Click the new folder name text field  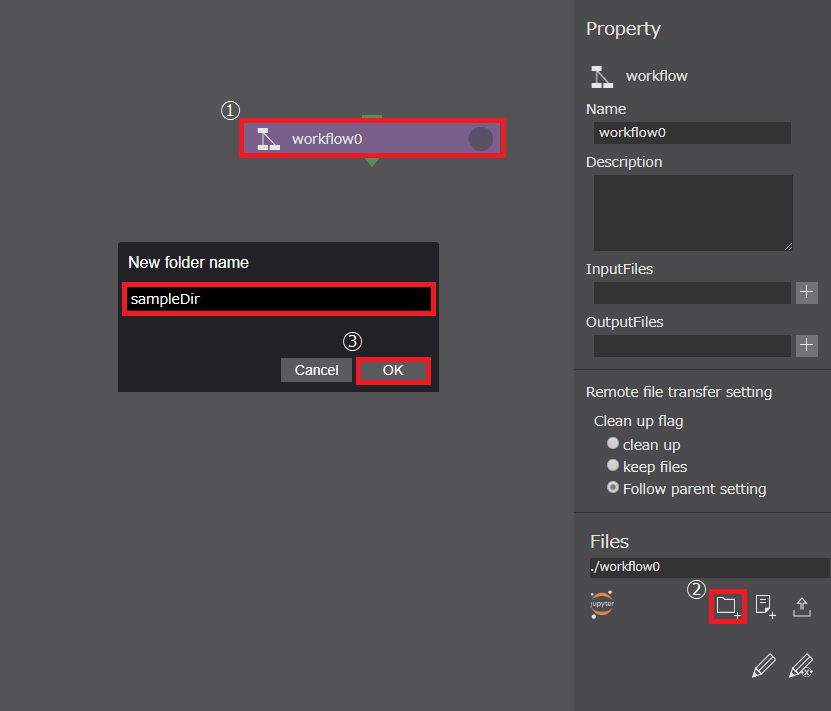pos(278,299)
